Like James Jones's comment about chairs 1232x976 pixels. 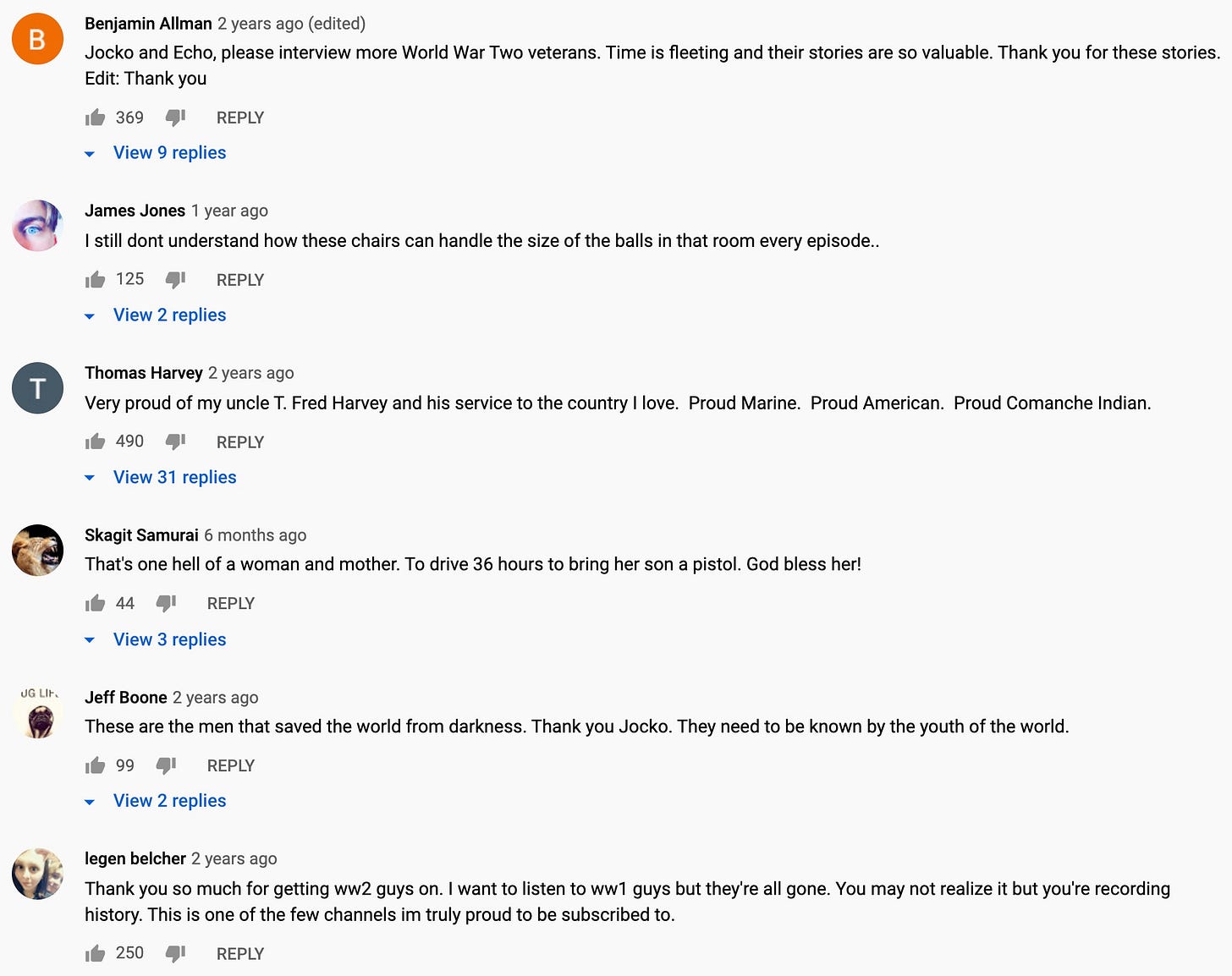pos(95,280)
